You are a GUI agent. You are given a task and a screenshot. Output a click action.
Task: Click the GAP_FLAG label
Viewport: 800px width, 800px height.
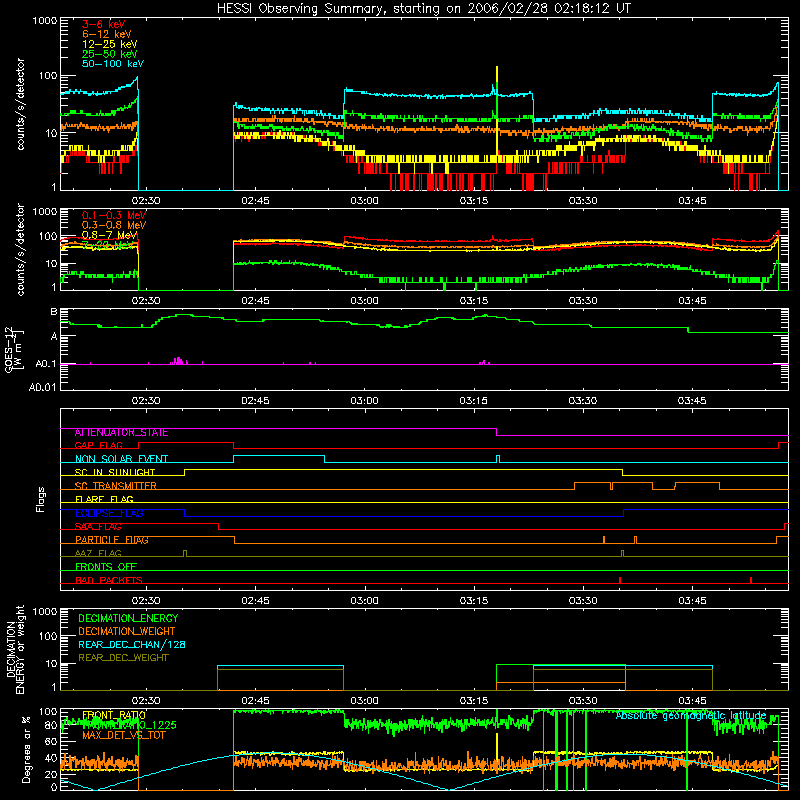(x=98, y=445)
